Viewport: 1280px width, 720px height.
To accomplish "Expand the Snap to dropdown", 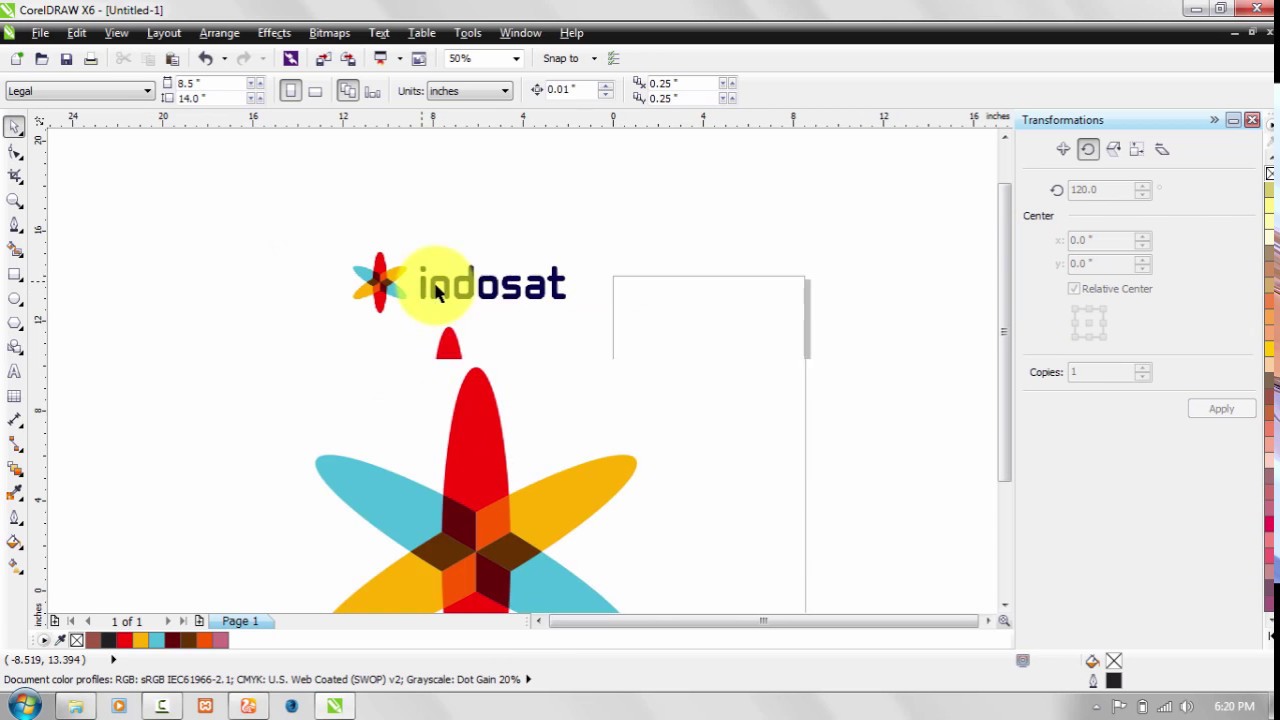I will 593,59.
